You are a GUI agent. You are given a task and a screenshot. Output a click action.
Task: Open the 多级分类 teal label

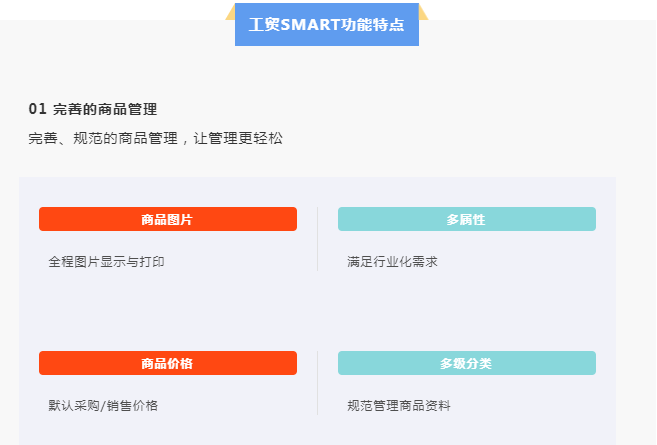(x=467, y=363)
